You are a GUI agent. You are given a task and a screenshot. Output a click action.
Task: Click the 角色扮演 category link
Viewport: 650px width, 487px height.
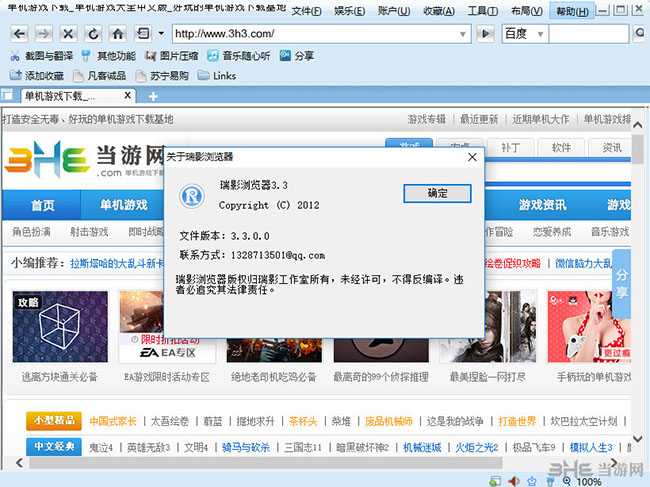pyautogui.click(x=31, y=232)
